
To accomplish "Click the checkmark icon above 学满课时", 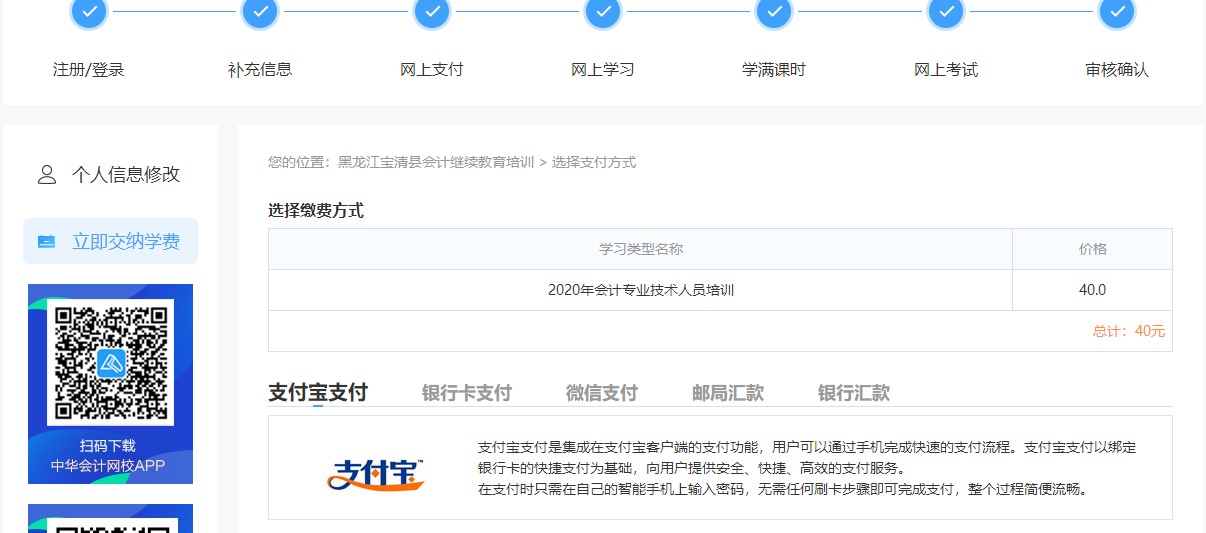I will [774, 12].
